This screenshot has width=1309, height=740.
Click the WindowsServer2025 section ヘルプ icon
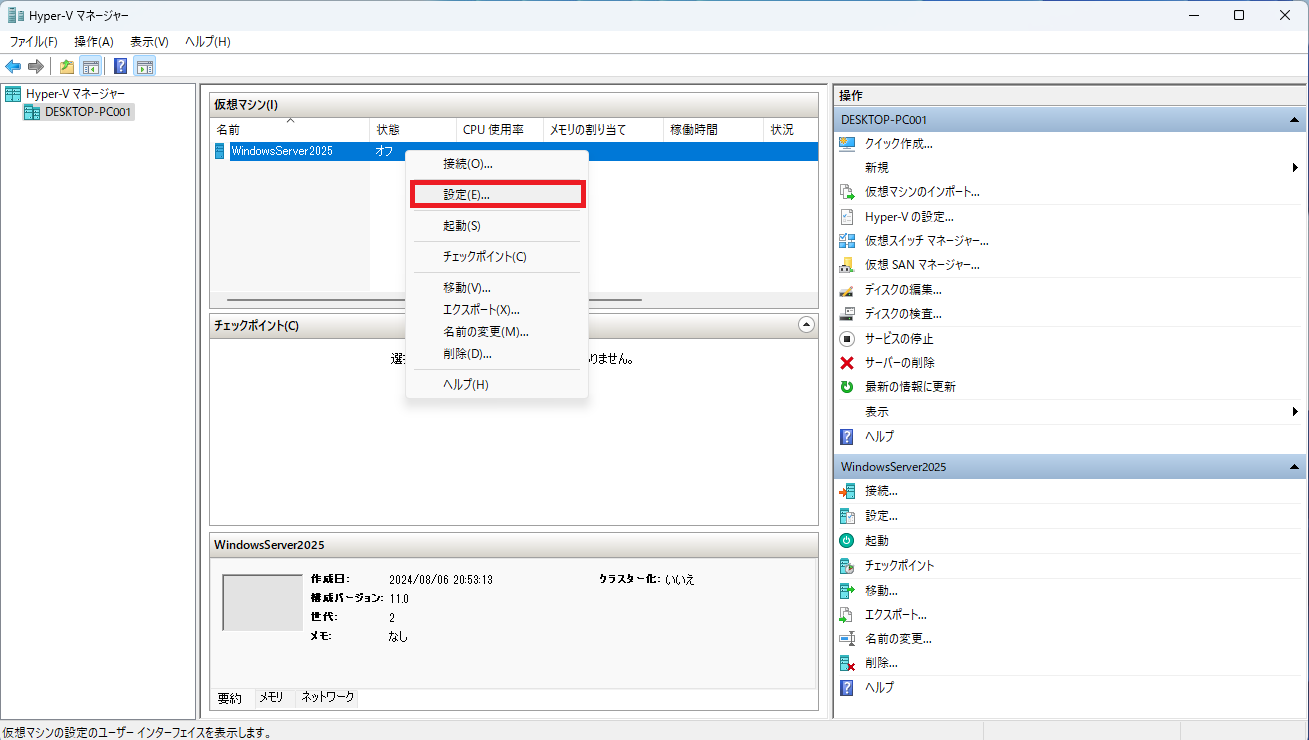[847, 687]
